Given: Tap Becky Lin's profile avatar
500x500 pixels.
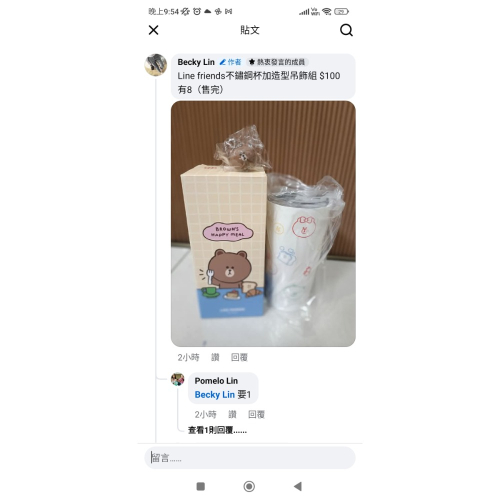Looking at the screenshot, I should coord(156,65).
